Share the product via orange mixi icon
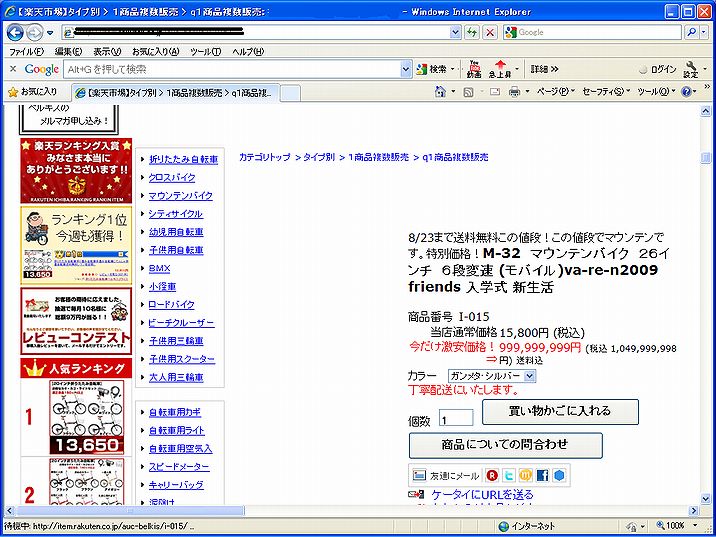 point(525,475)
